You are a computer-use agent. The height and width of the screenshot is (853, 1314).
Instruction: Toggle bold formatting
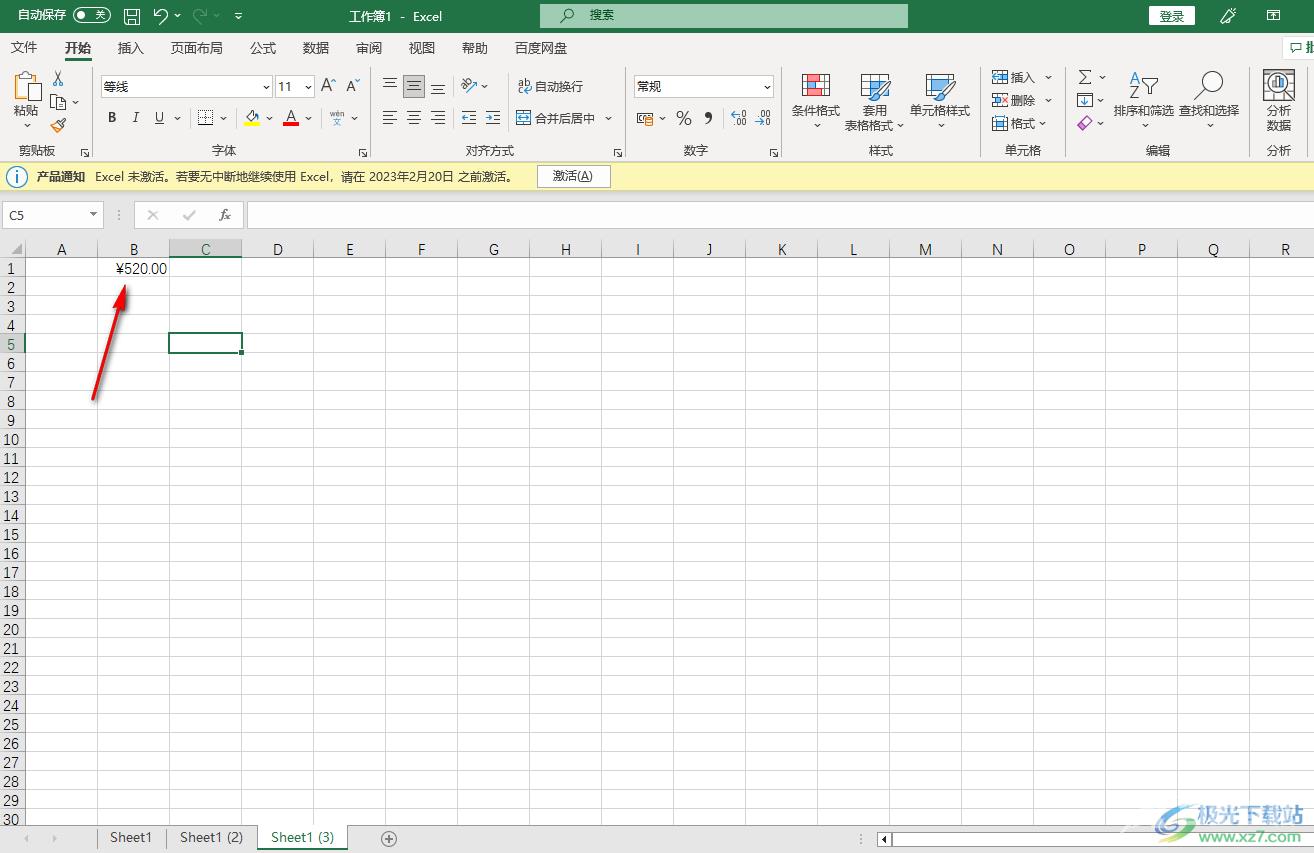(112, 118)
